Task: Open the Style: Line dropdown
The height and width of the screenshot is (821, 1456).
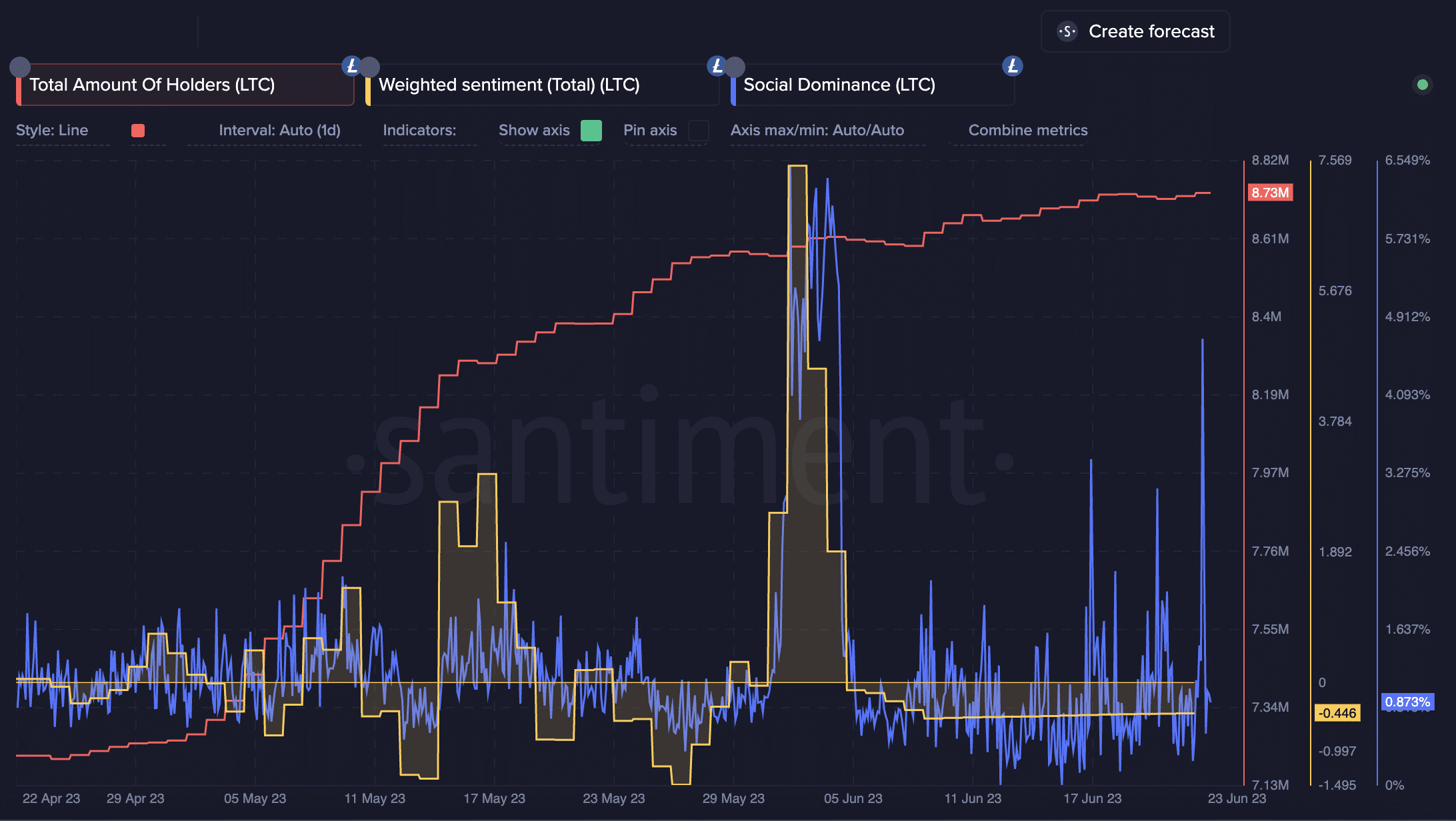Action: [52, 131]
